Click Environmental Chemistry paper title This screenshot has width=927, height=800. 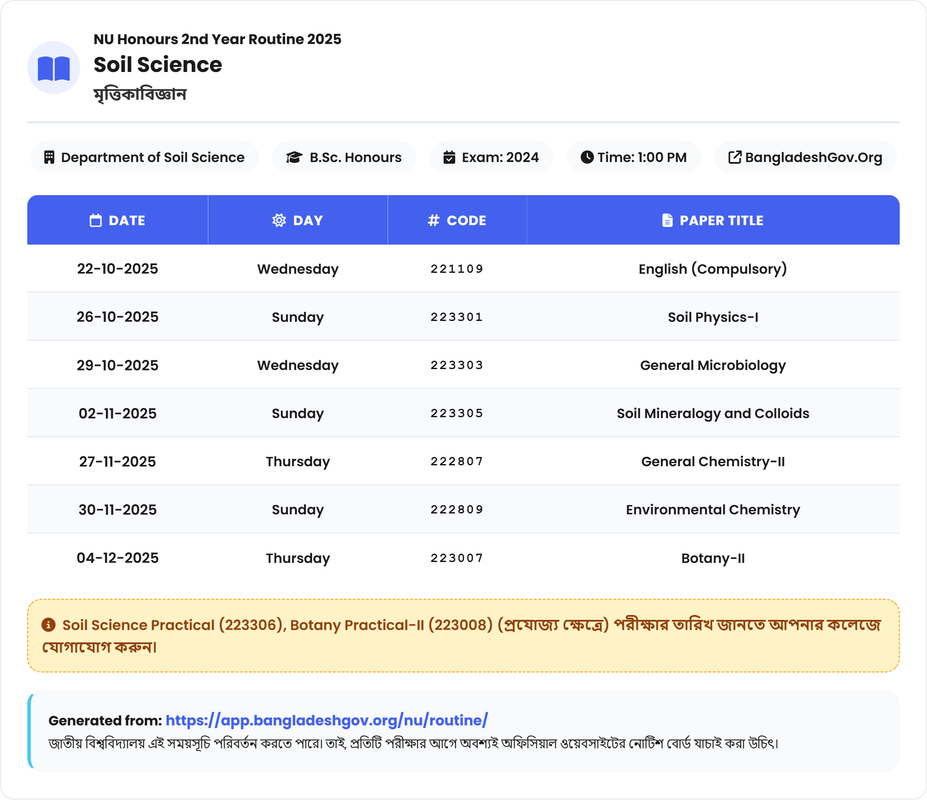(x=713, y=510)
